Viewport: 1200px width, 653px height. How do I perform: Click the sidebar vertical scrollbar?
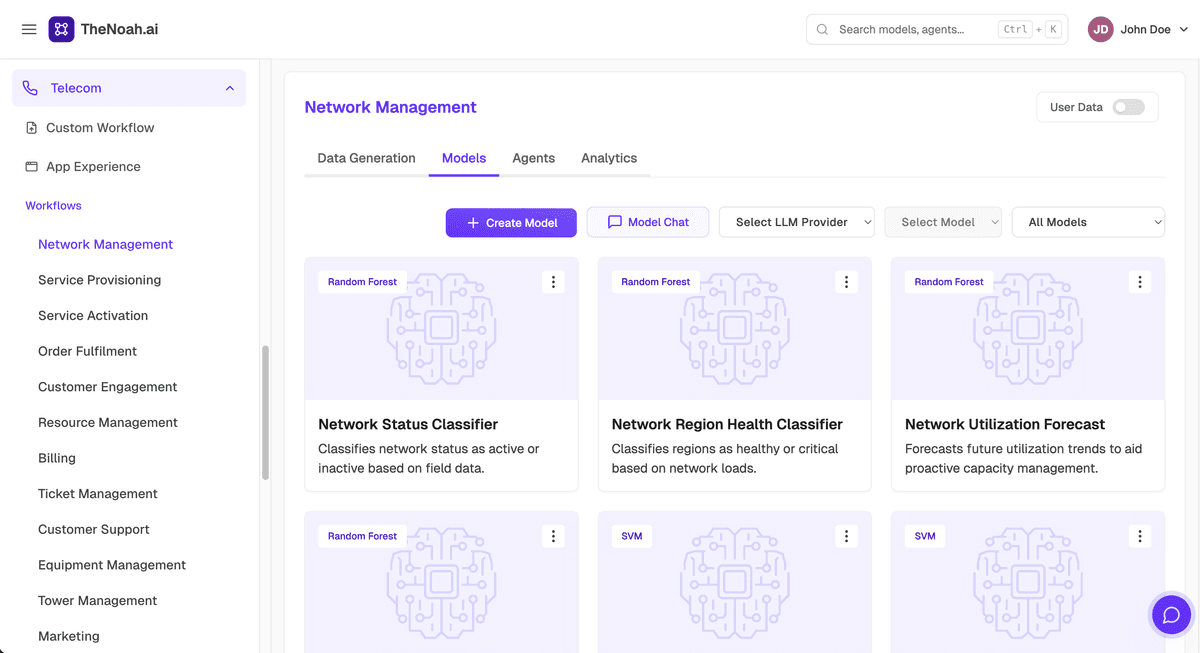coord(265,412)
